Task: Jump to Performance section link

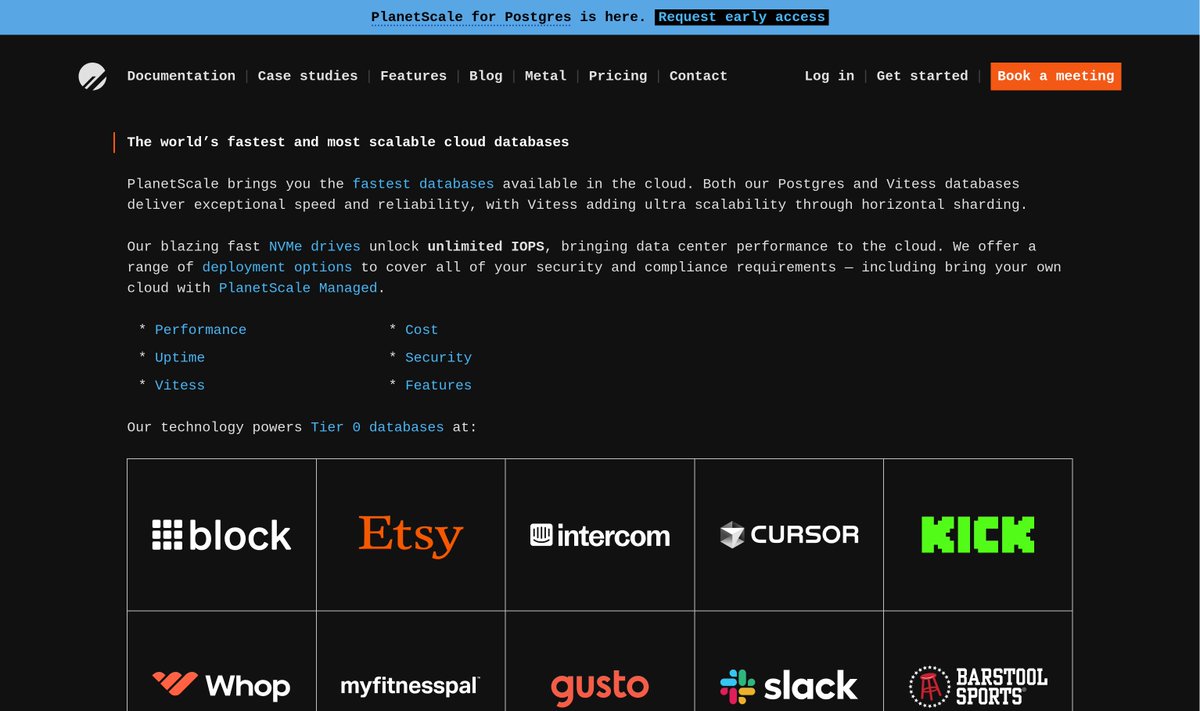Action: coord(200,330)
